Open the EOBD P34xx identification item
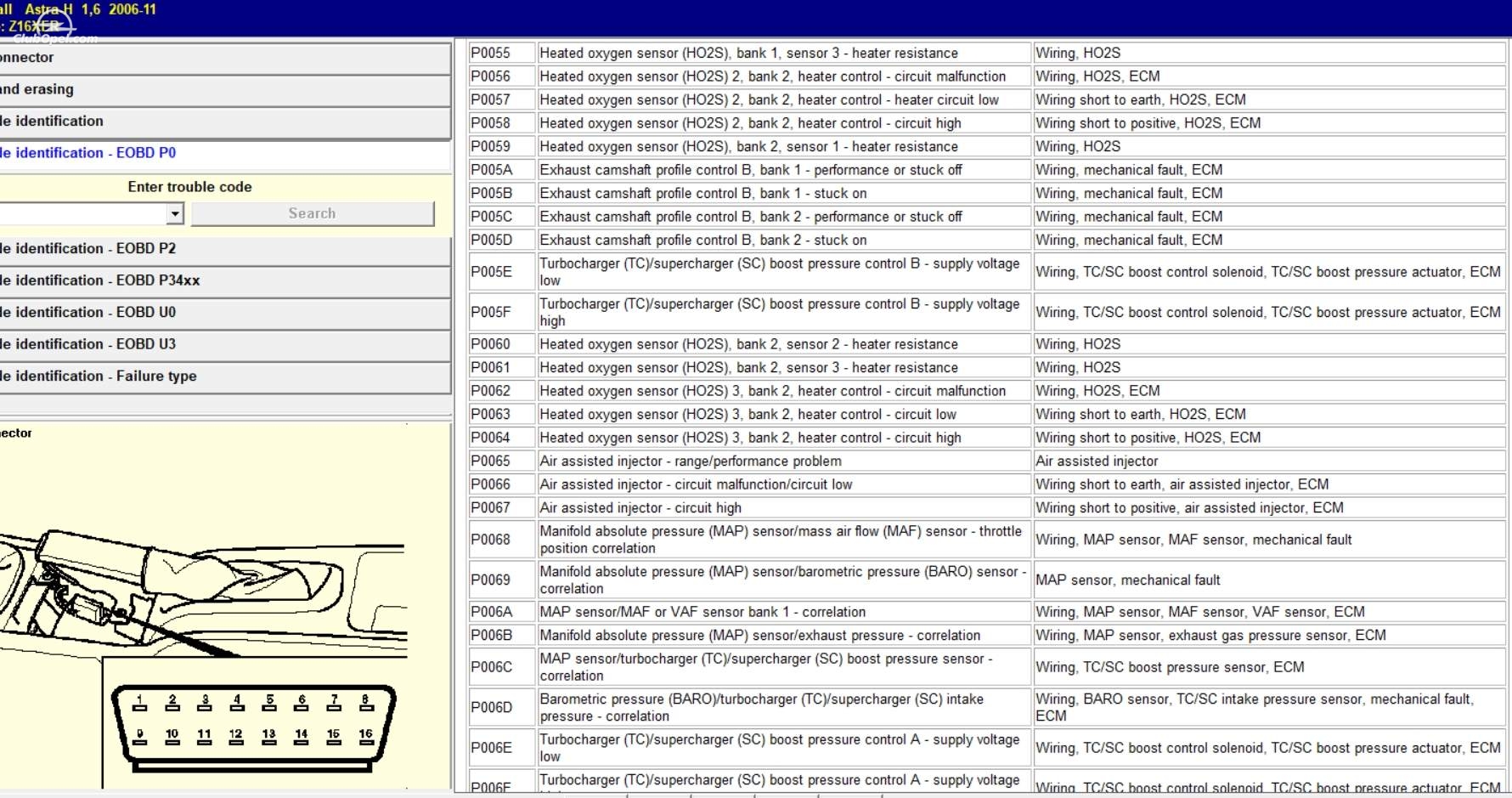The width and height of the screenshot is (1512, 798). tap(225, 280)
